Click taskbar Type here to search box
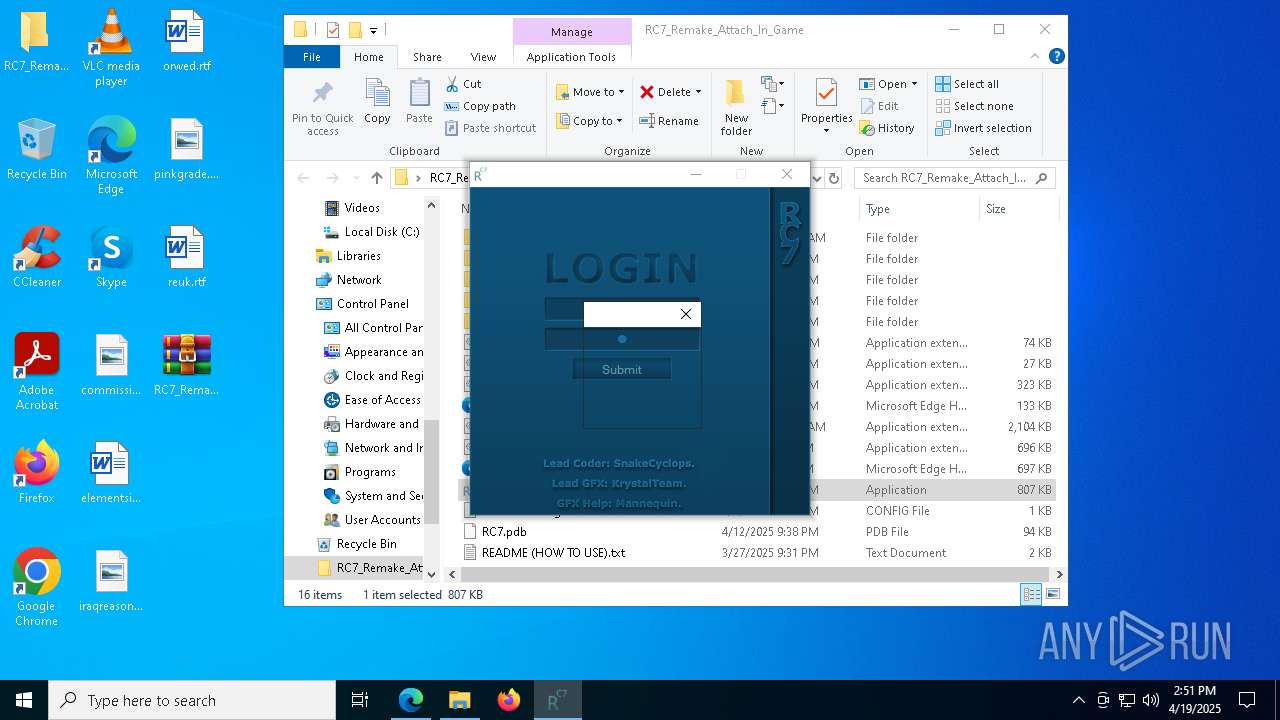 point(192,700)
